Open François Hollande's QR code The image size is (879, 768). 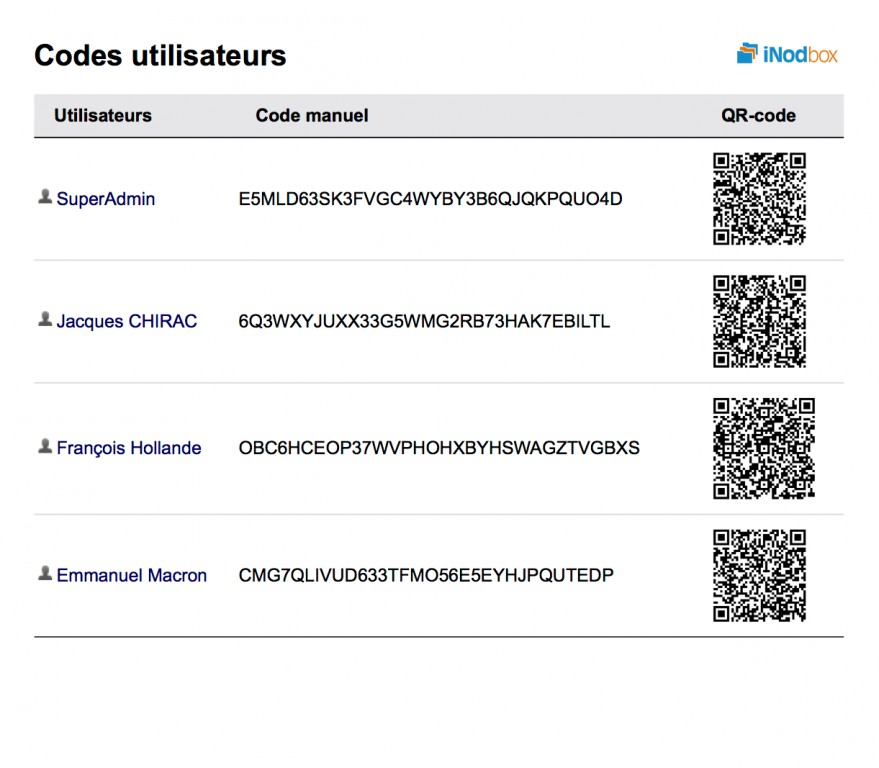tap(764, 448)
